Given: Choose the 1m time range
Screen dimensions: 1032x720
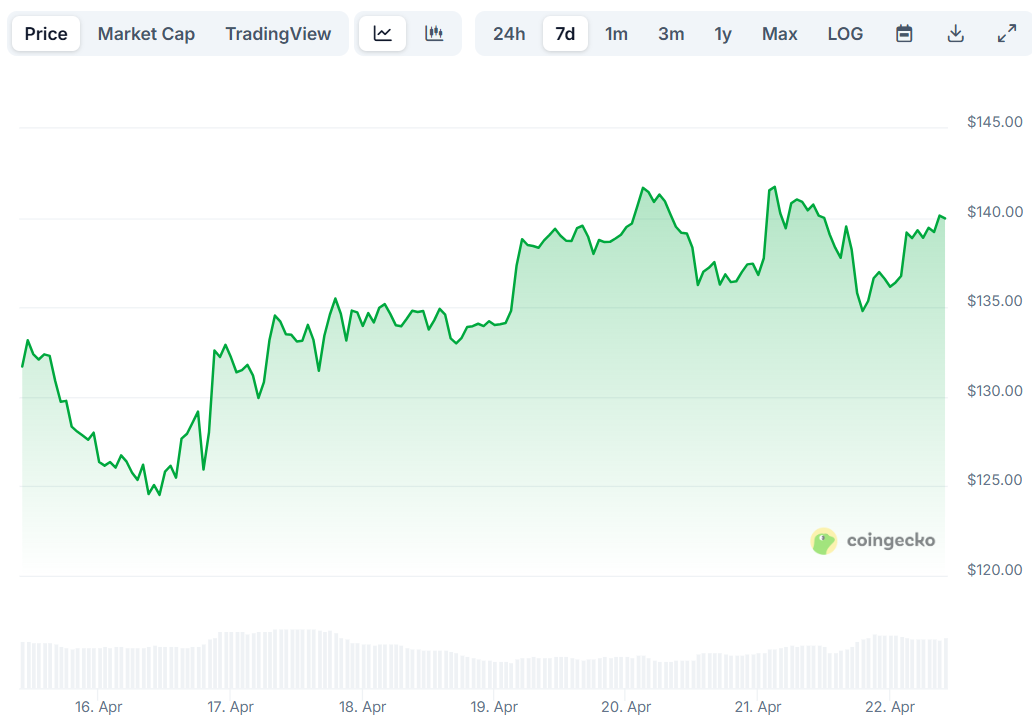Looking at the screenshot, I should point(617,34).
